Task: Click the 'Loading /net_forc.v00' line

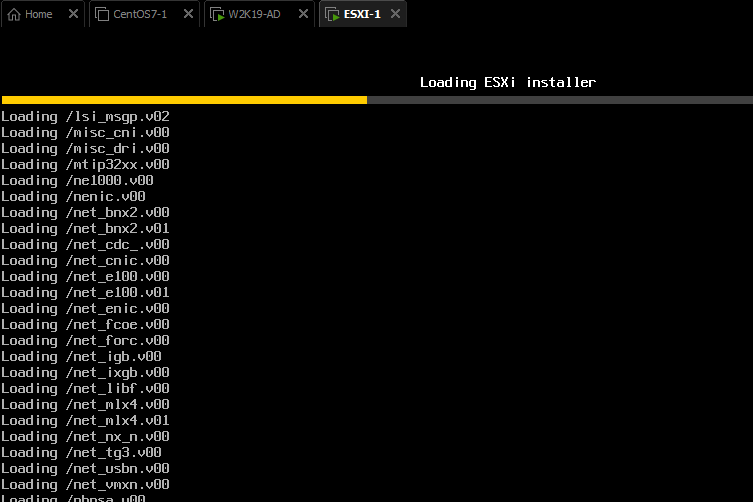Action: tap(85, 341)
